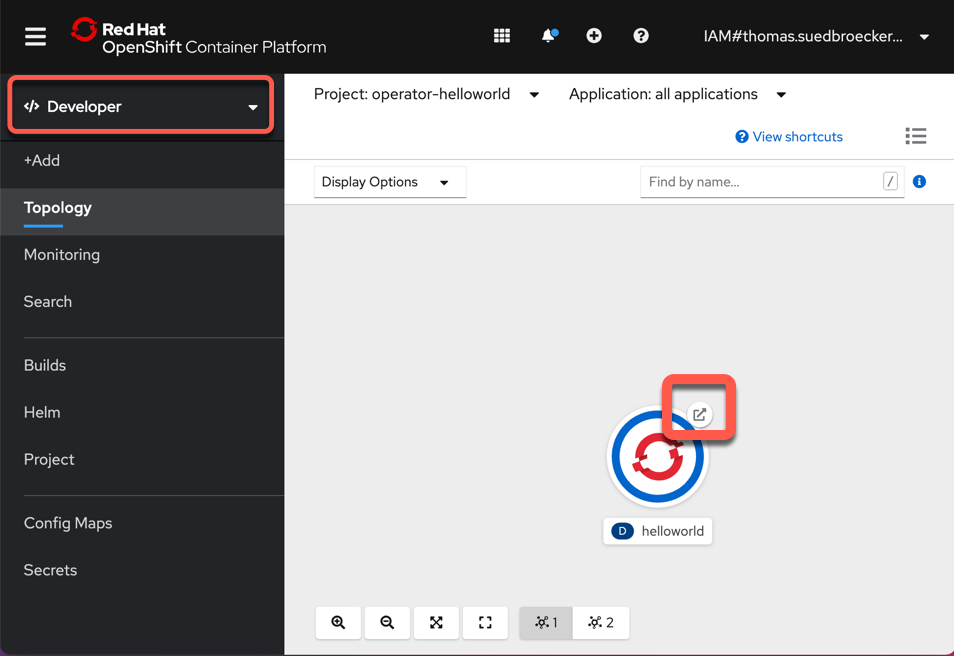Viewport: 954px width, 656px height.
Task: Select graph layout 1
Action: [546, 623]
